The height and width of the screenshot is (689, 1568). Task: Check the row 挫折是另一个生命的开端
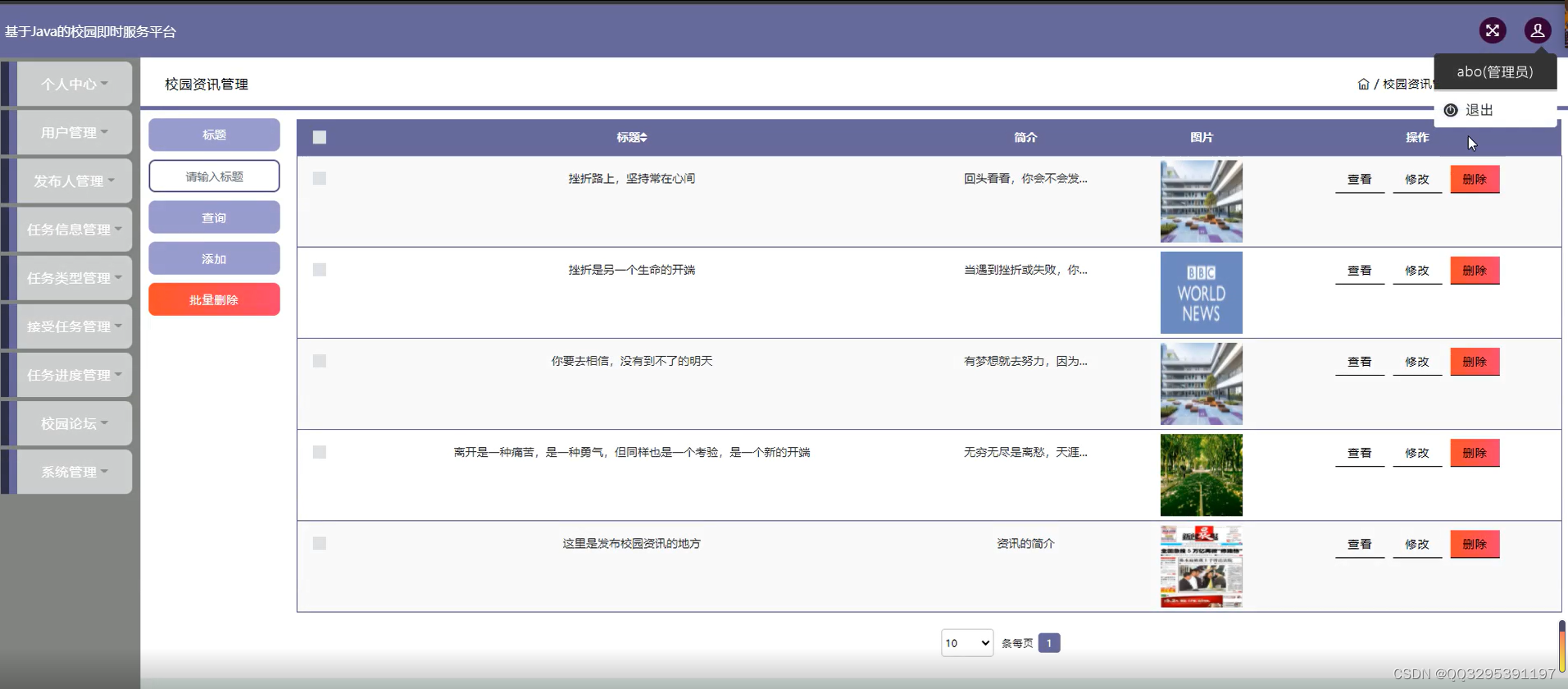click(320, 269)
